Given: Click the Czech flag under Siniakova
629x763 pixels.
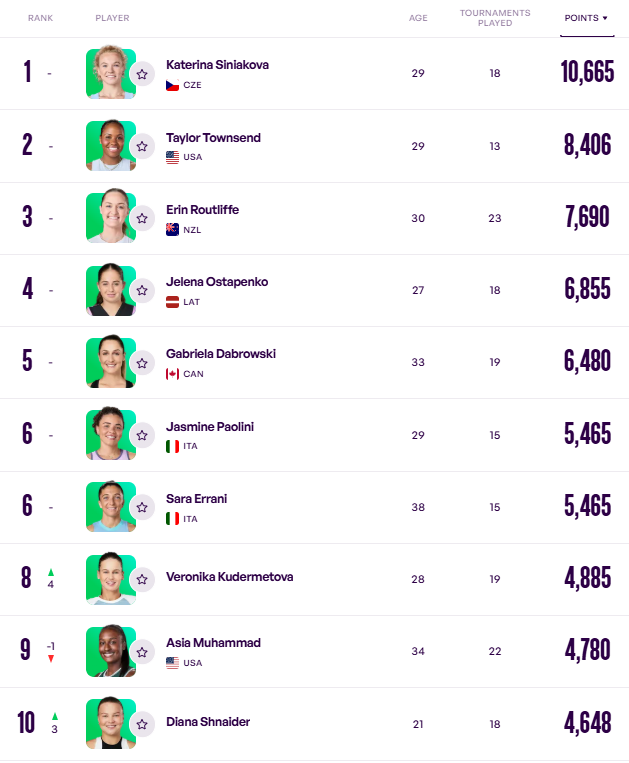Looking at the screenshot, I should click(172, 85).
